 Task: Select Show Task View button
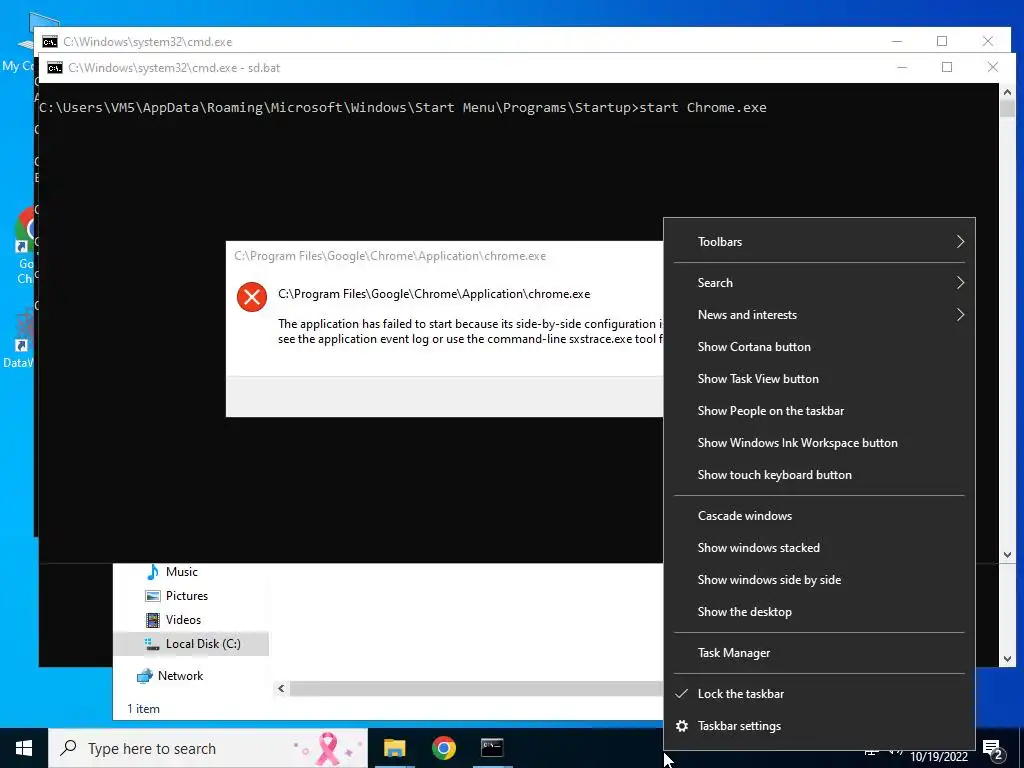click(819, 379)
